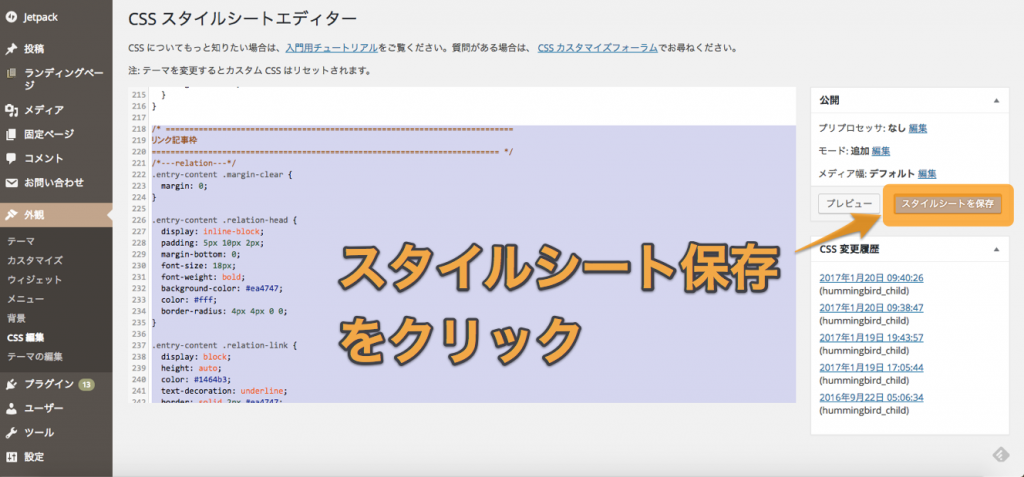Click the pin icon beside 投稿
The height and width of the screenshot is (477, 1024).
click(10, 49)
